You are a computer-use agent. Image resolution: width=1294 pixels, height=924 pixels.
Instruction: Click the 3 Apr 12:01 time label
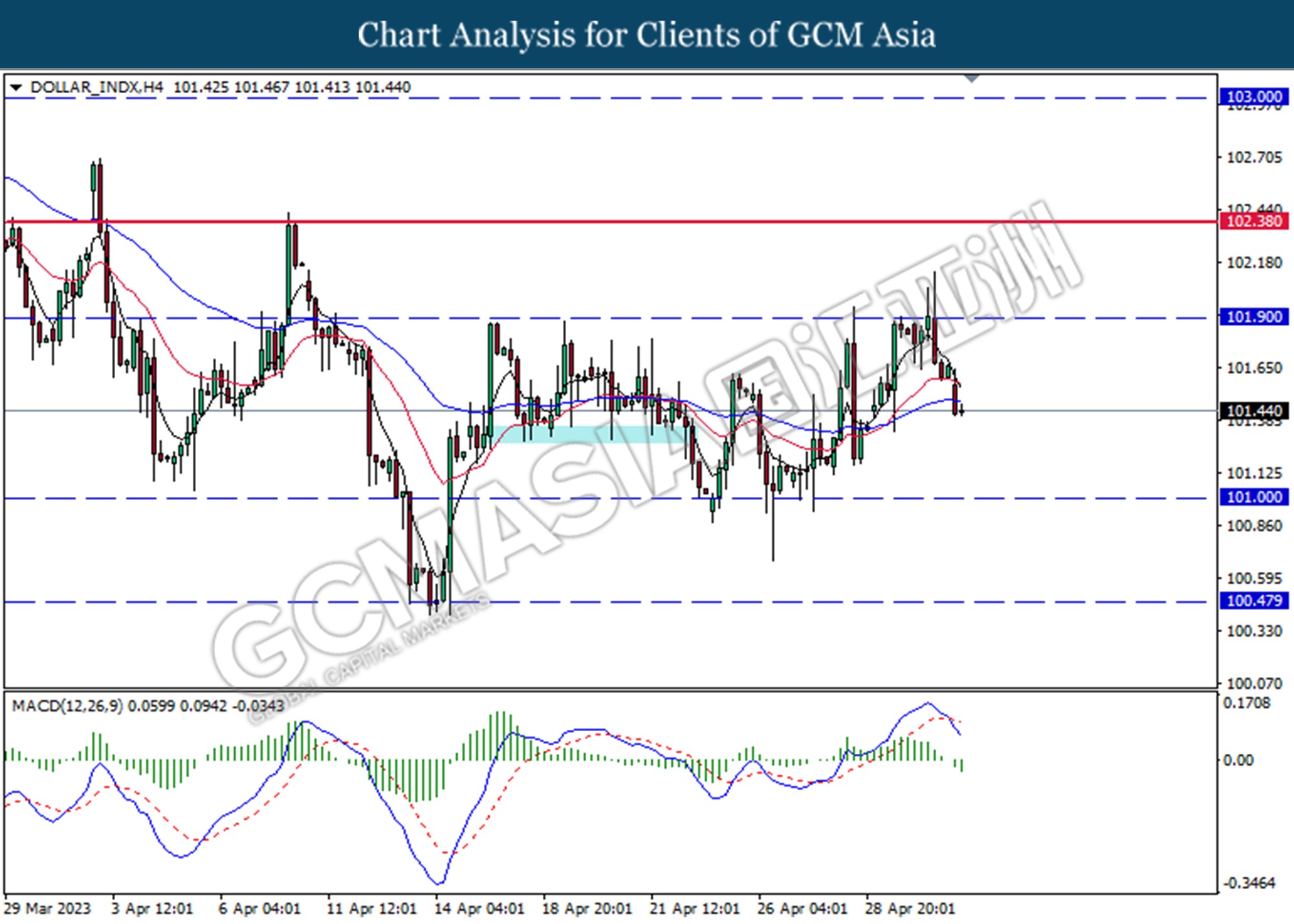click(x=152, y=908)
